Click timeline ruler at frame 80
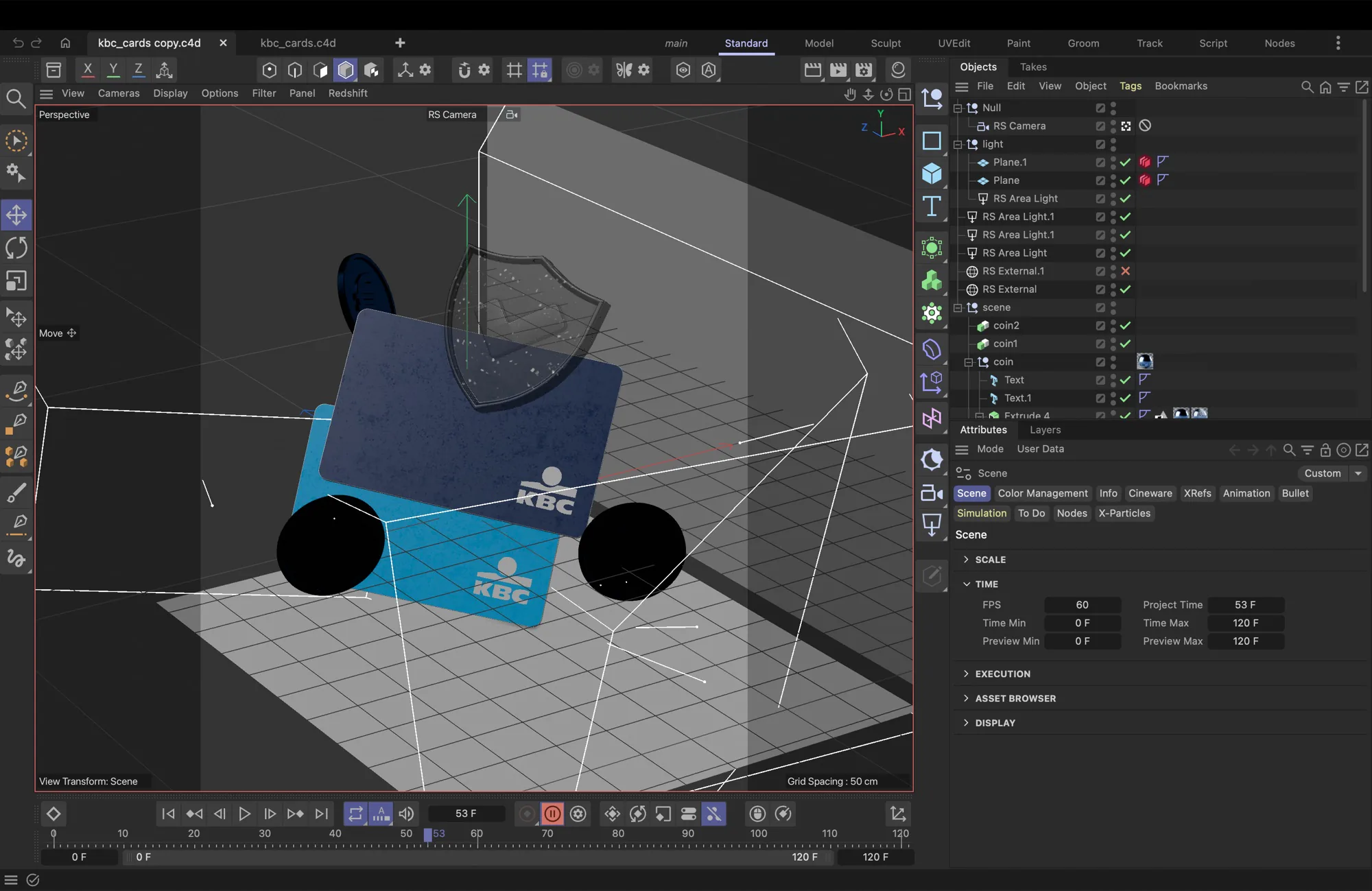This screenshot has height=891, width=1372. 618,835
